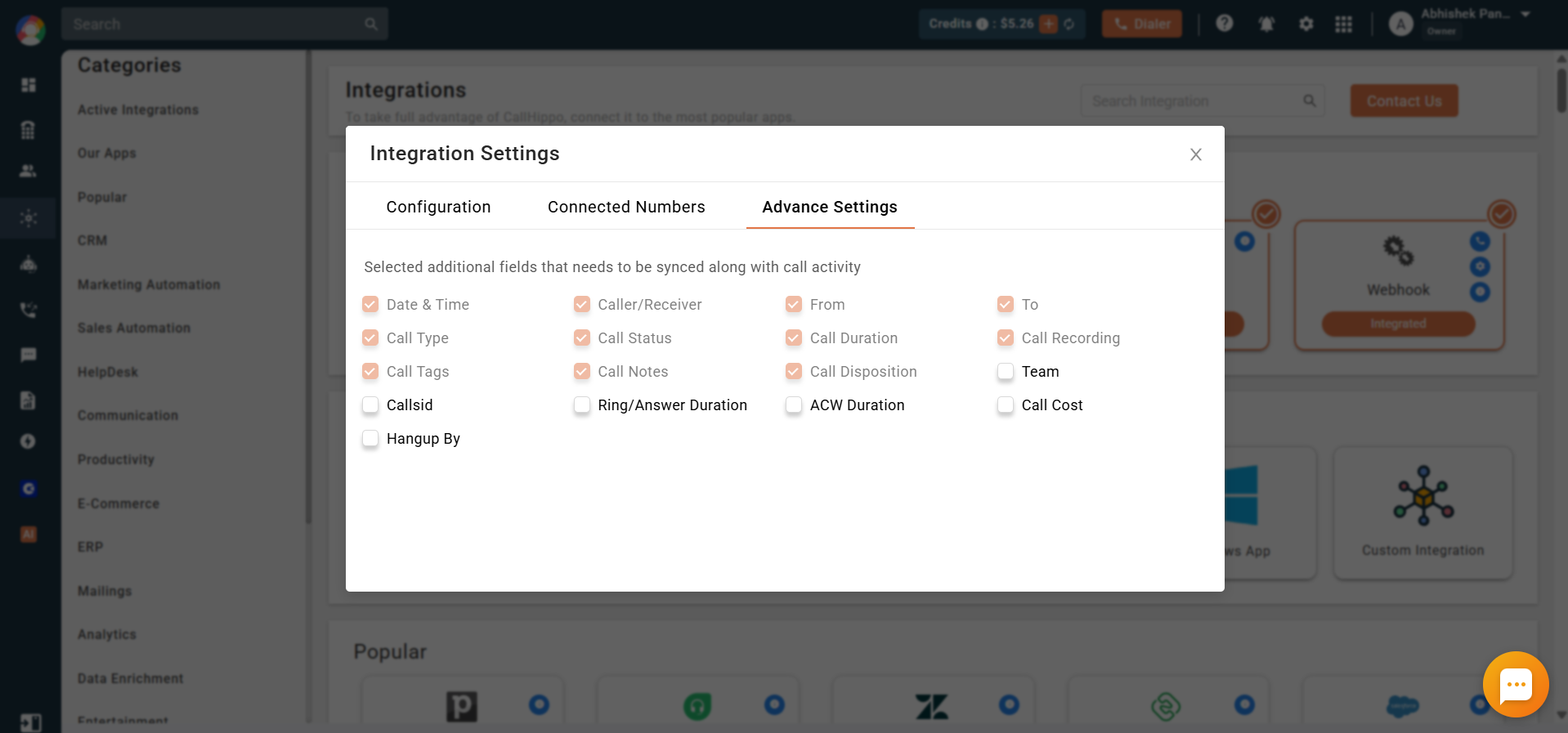Open the settings gear icon
Image resolution: width=1568 pixels, height=733 pixels.
1306,24
